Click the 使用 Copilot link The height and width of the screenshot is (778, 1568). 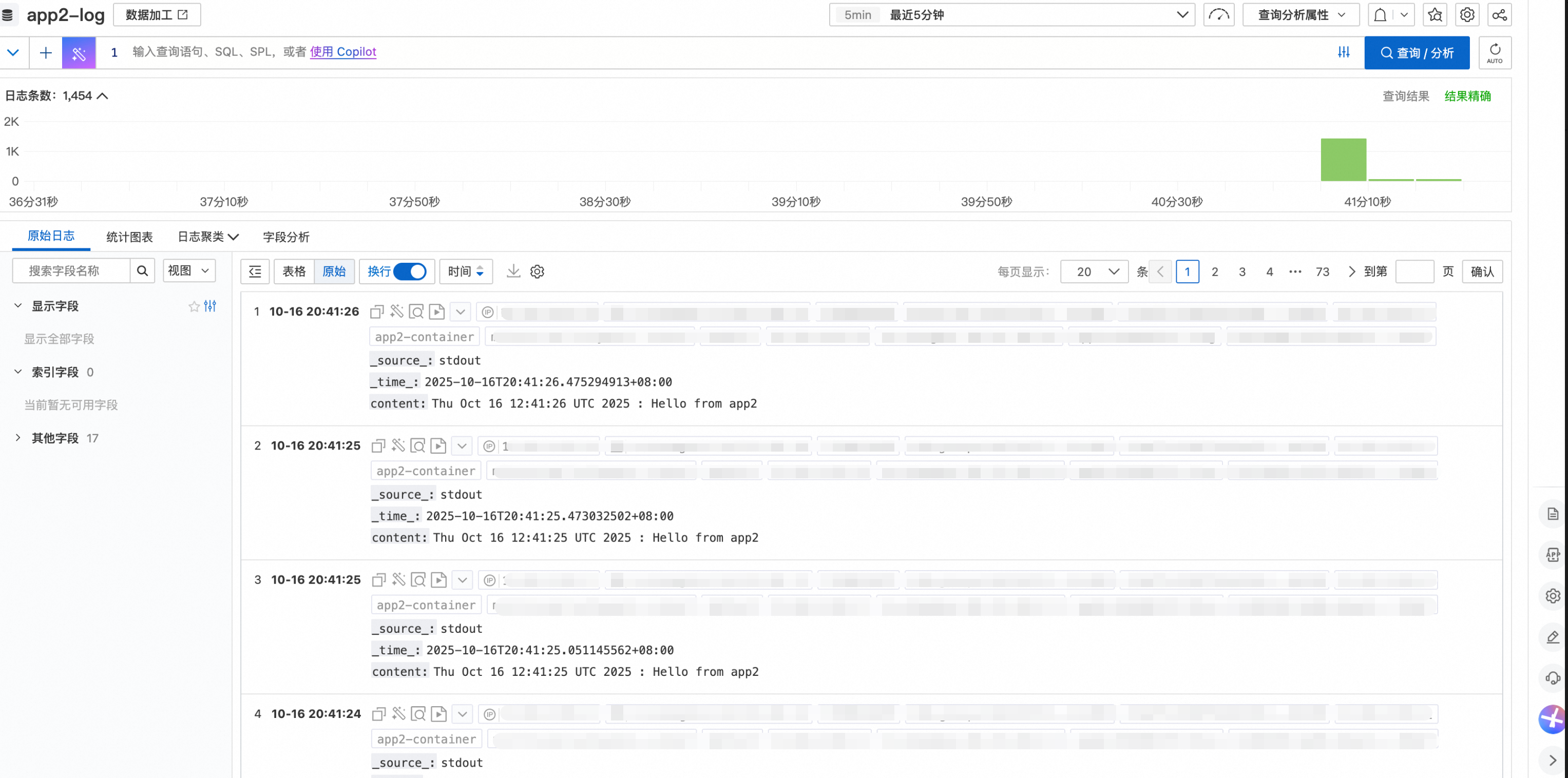(342, 52)
